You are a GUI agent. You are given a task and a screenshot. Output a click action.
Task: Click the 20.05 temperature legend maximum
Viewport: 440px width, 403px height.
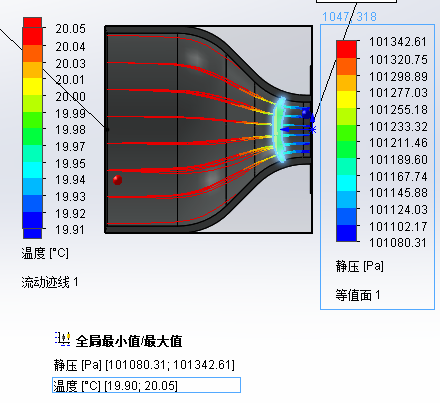(x=70, y=29)
